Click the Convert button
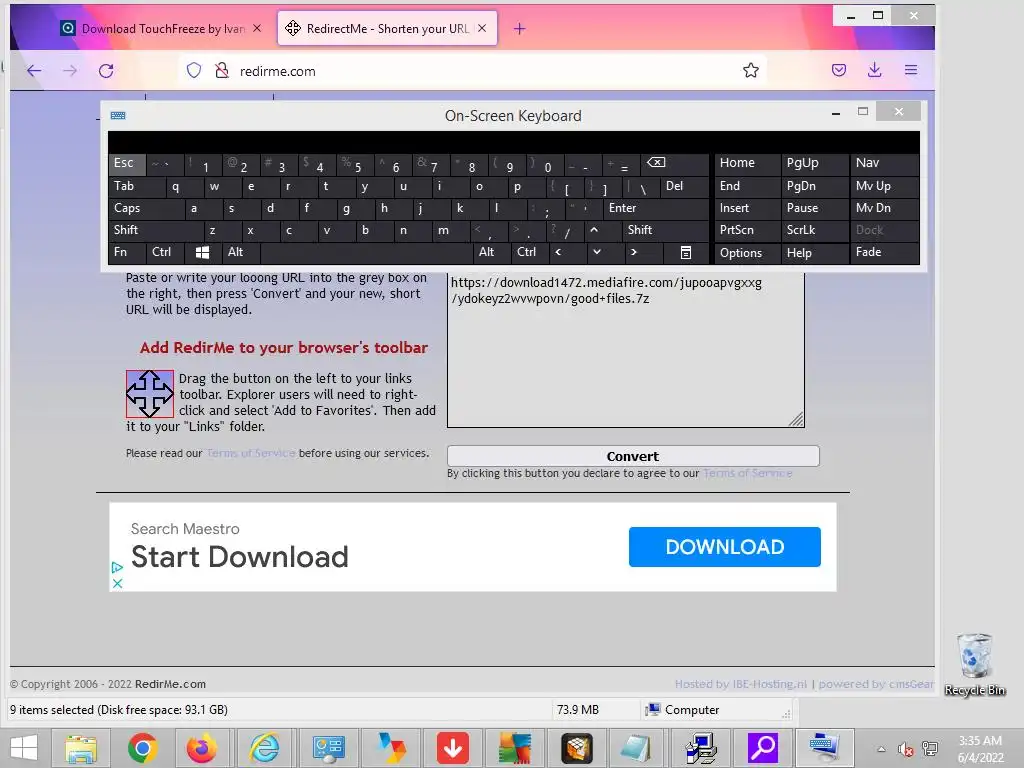This screenshot has width=1024, height=768. click(633, 456)
